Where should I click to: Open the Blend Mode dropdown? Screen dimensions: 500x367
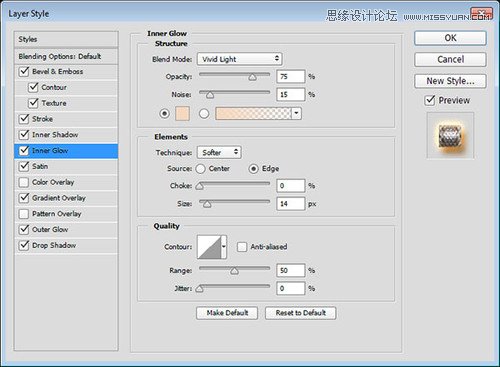pos(240,59)
